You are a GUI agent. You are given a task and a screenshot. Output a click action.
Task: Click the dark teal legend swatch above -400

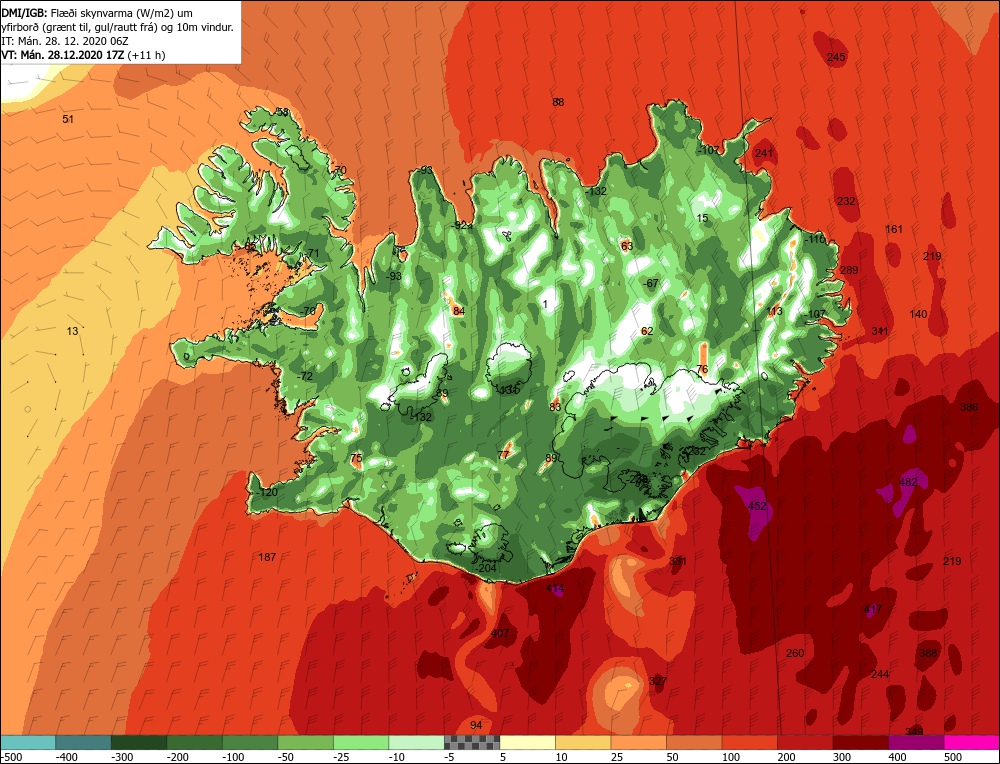[x=84, y=742]
